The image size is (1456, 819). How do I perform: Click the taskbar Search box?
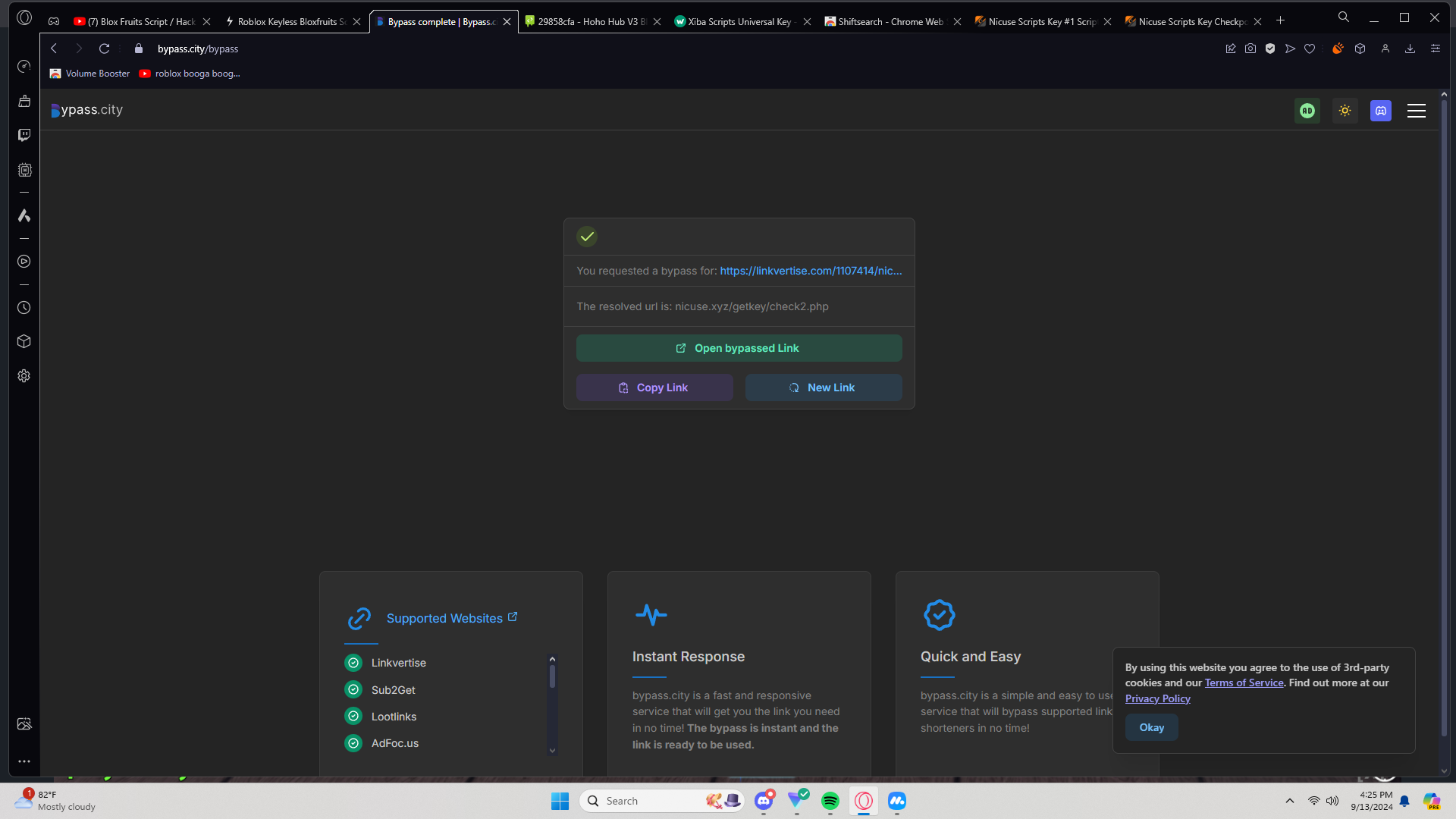pyautogui.click(x=663, y=801)
